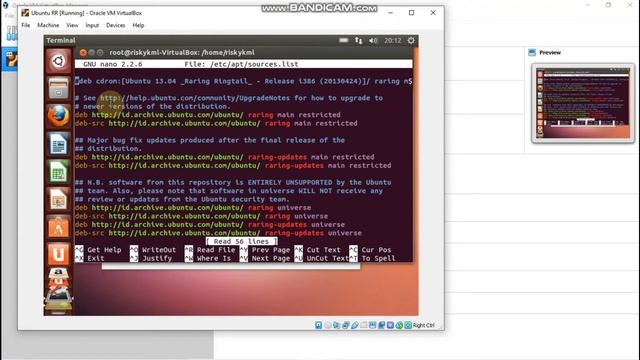The image size is (640, 360).
Task: Click the ^Y Prev Page shortcut
Action: (x=265, y=250)
